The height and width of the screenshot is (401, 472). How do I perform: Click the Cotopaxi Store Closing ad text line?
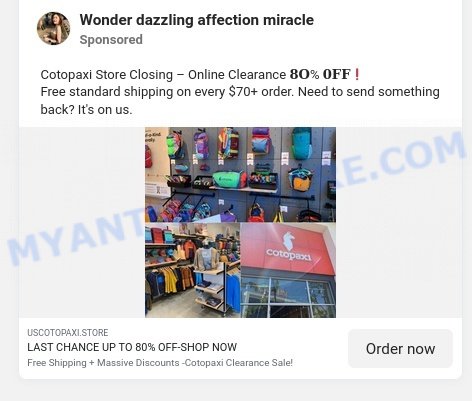pyautogui.click(x=200, y=74)
